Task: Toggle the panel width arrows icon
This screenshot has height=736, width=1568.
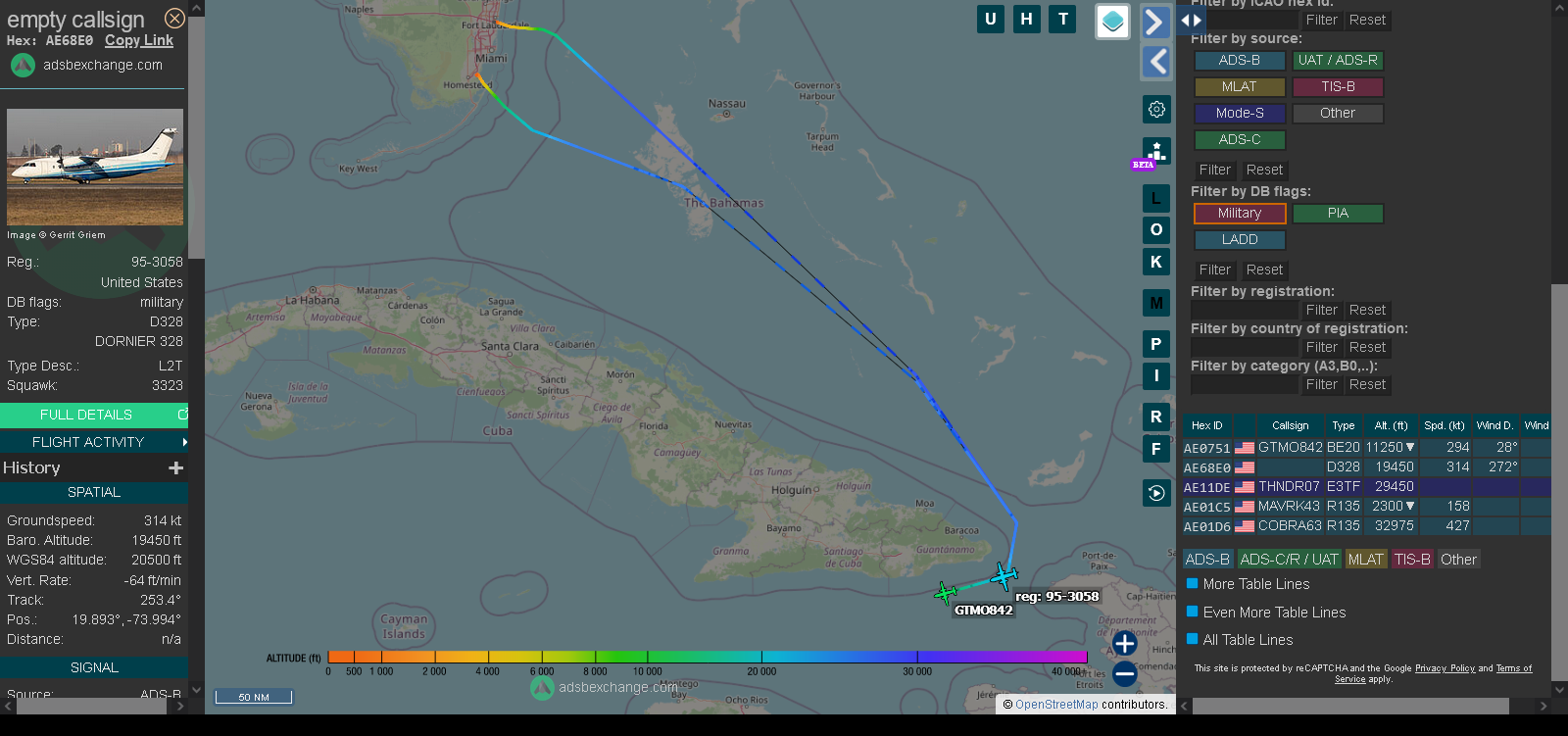Action: 1191,20
